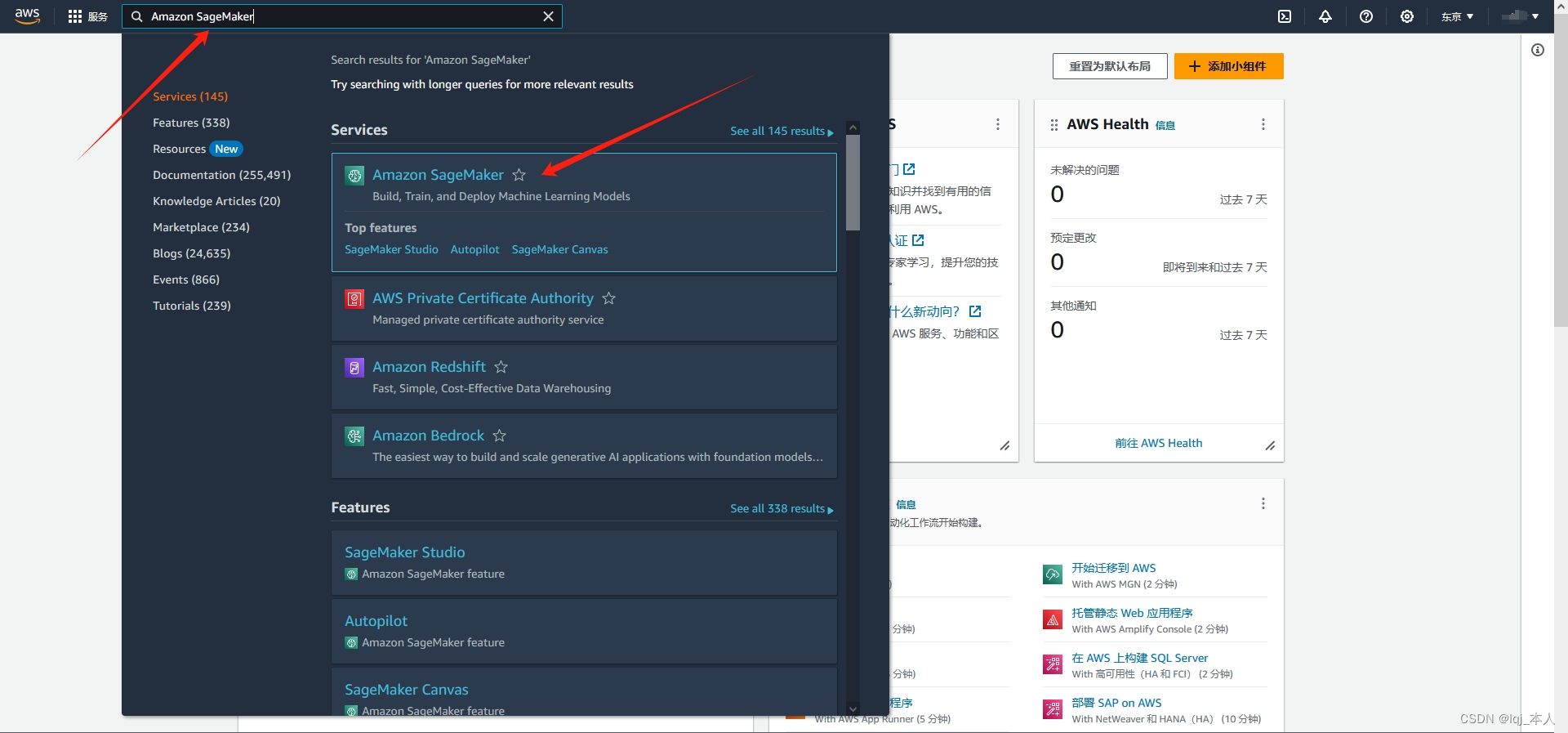Open the CloudShell terminal icon
This screenshot has width=1568, height=733.
click(1285, 16)
